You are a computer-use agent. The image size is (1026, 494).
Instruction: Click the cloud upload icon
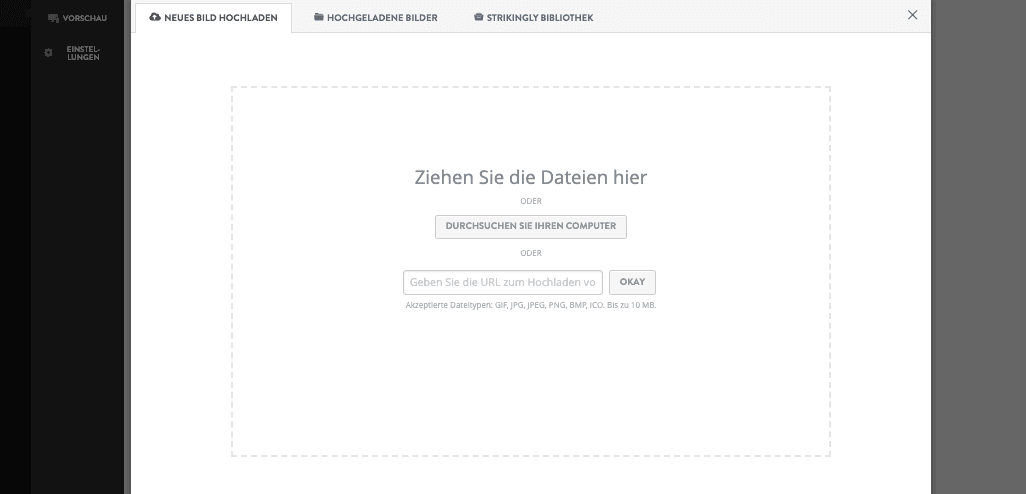tap(155, 17)
